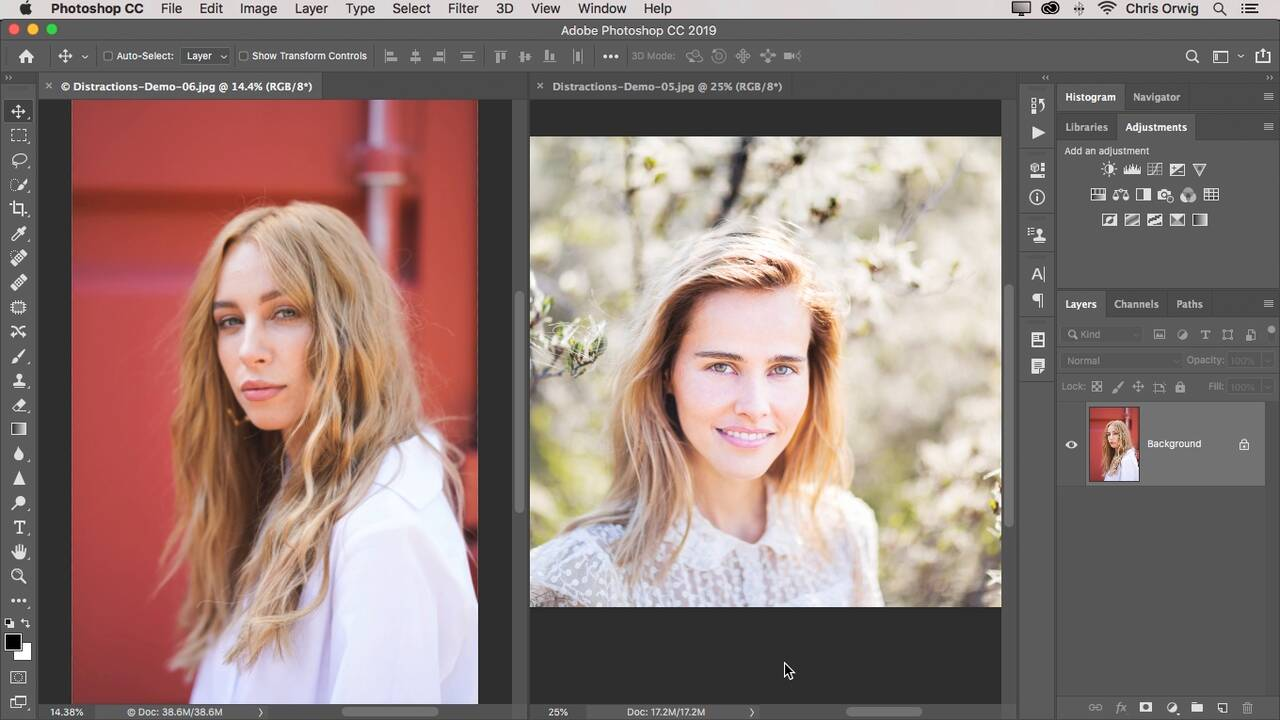Click the Background layer thumbnail
The width and height of the screenshot is (1280, 720).
1114,444
